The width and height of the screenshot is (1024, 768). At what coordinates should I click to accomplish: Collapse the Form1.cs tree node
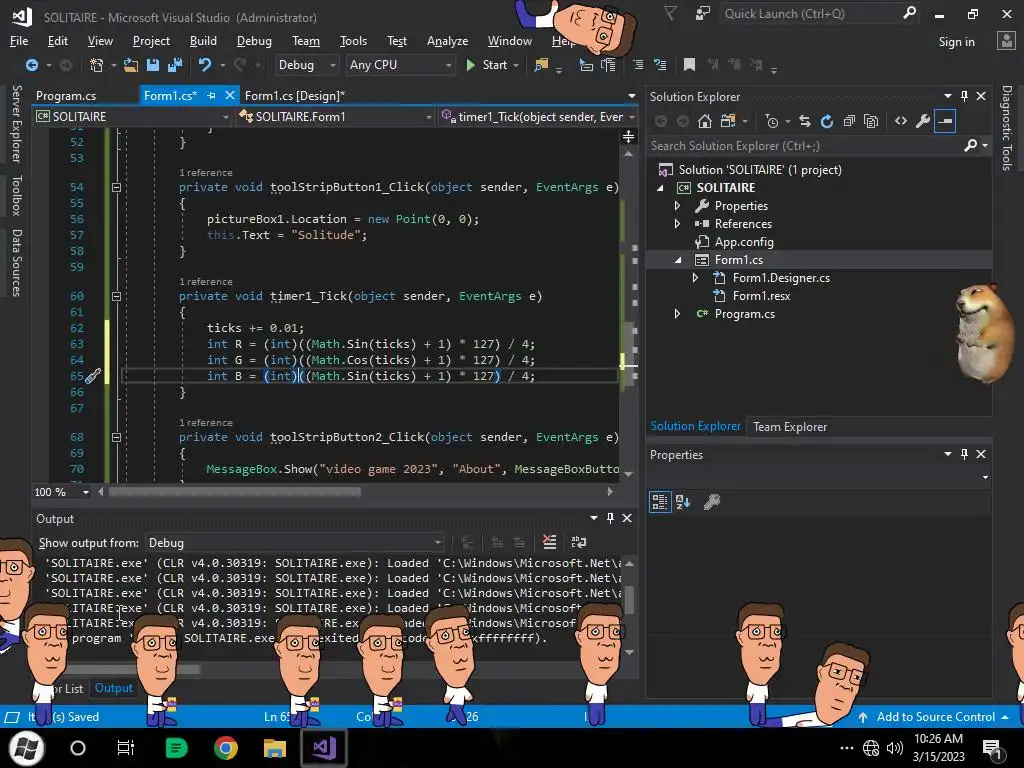coord(677,260)
